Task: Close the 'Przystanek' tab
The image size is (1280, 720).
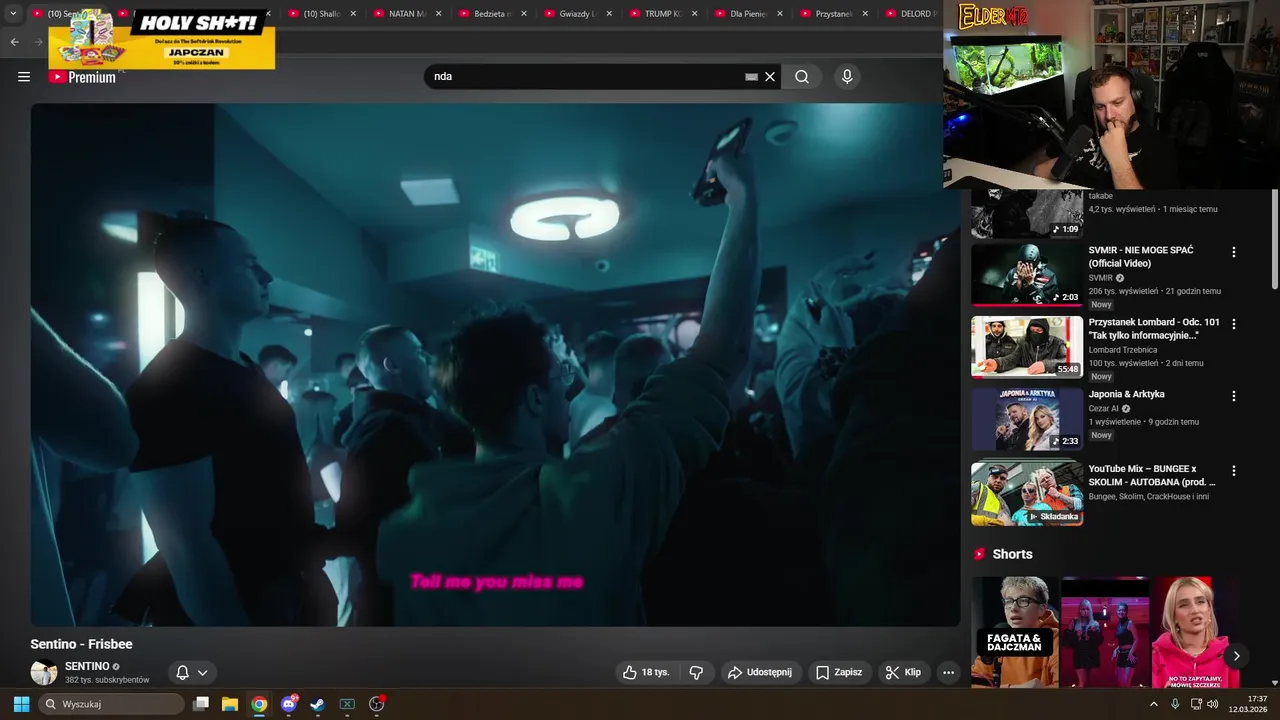Action: click(x=865, y=14)
